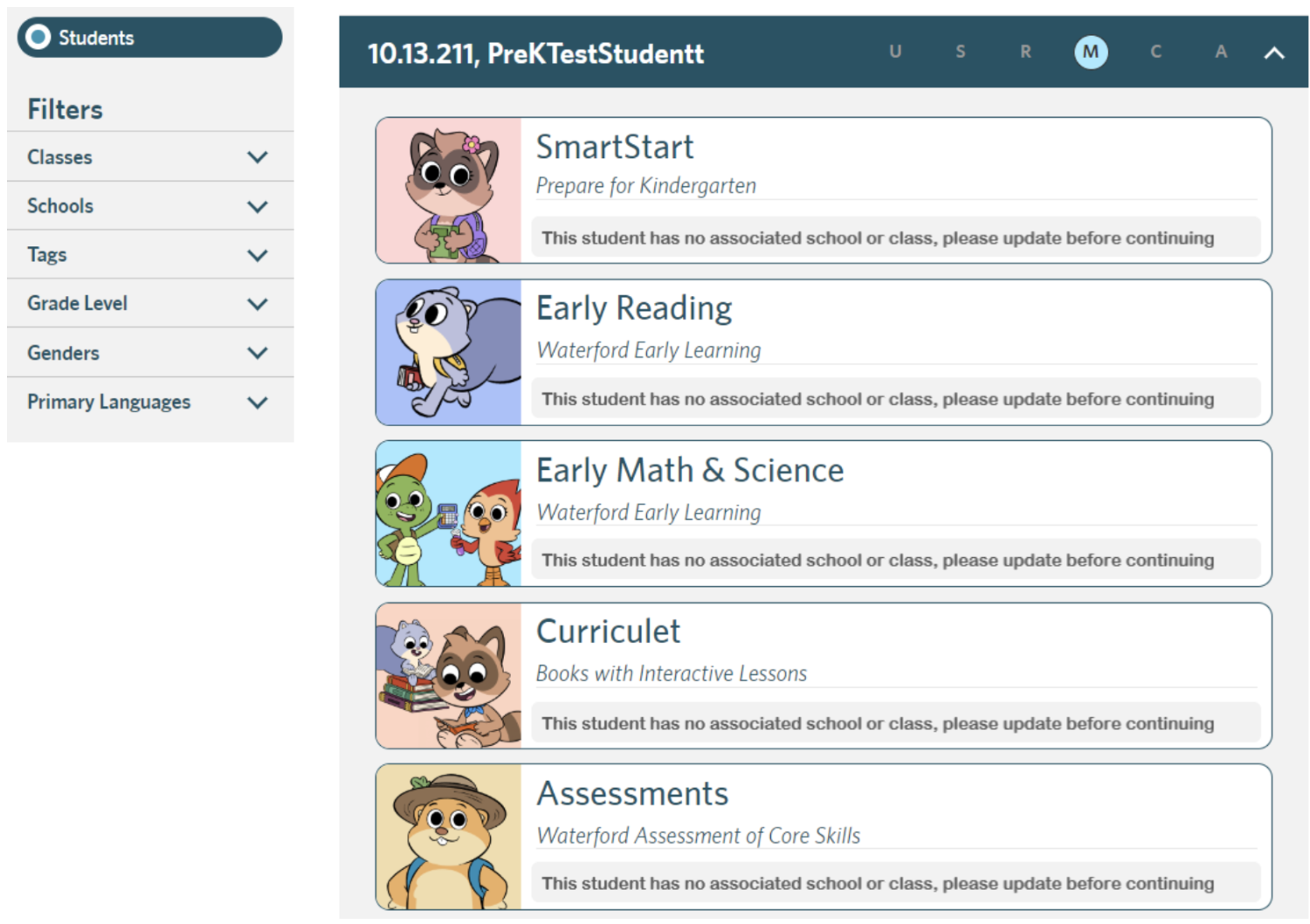The image size is (1310, 924).
Task: Click 'Waterford Assessment of Core Skills' subtitle
Action: 698,836
